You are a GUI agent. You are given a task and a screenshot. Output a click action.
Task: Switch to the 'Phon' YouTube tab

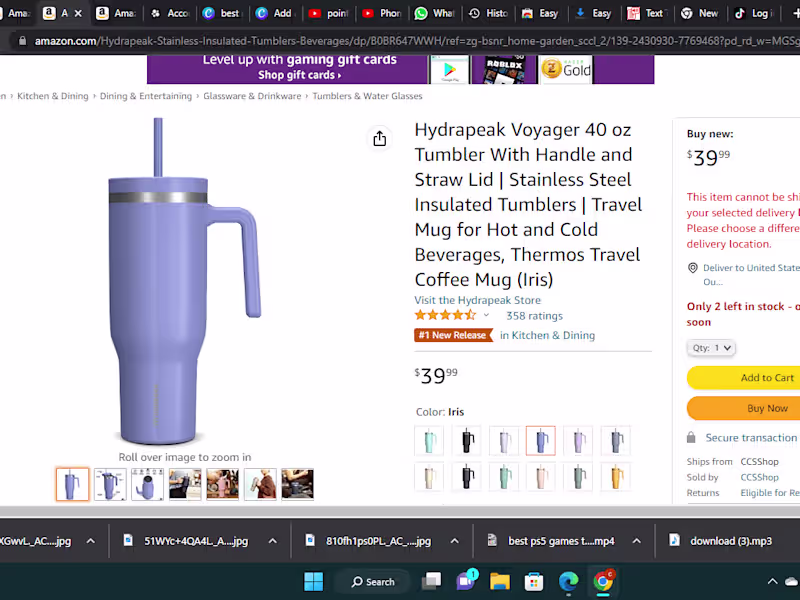[x=381, y=13]
